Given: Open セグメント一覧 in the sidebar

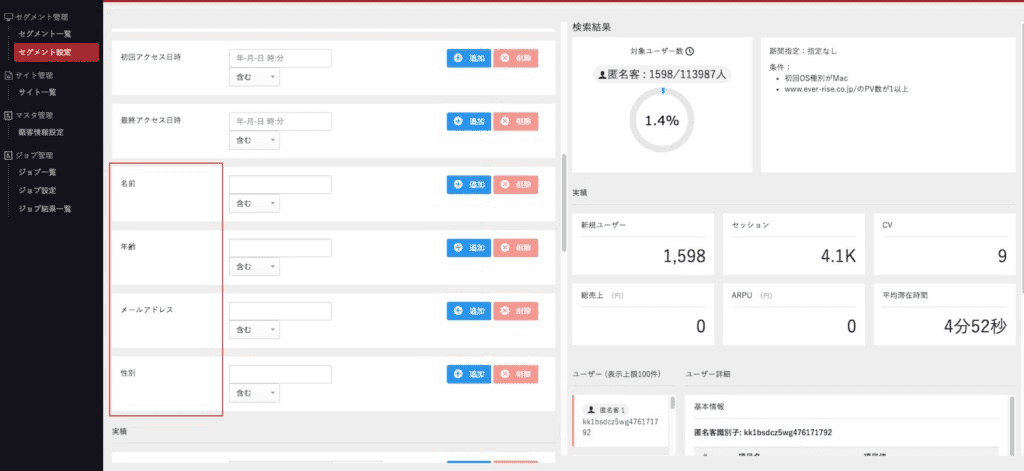Looking at the screenshot, I should click(45, 34).
